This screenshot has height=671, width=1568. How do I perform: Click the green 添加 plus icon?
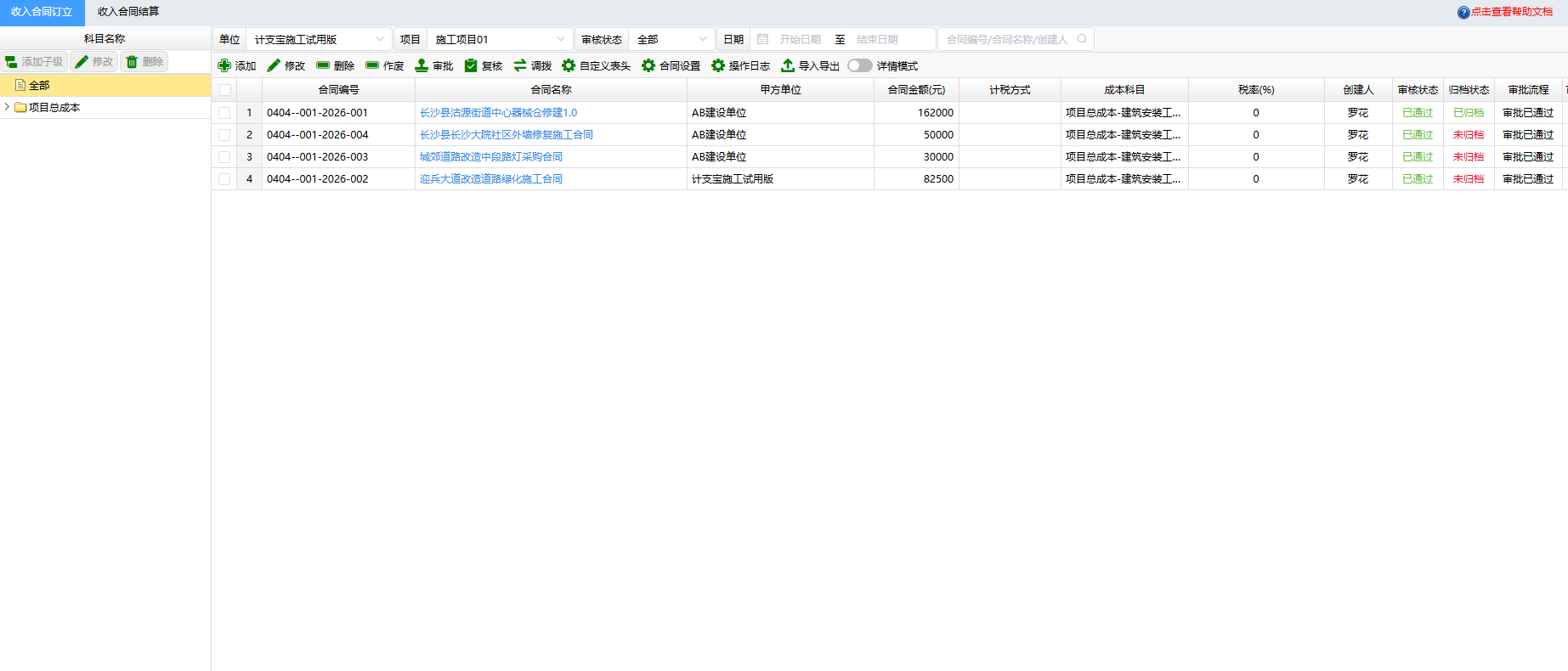(224, 65)
